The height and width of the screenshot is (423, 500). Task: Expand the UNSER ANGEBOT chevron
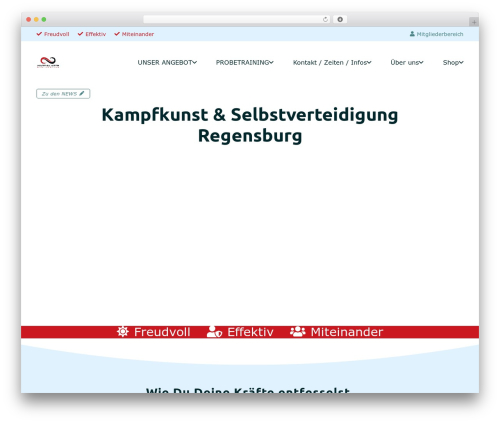point(195,62)
